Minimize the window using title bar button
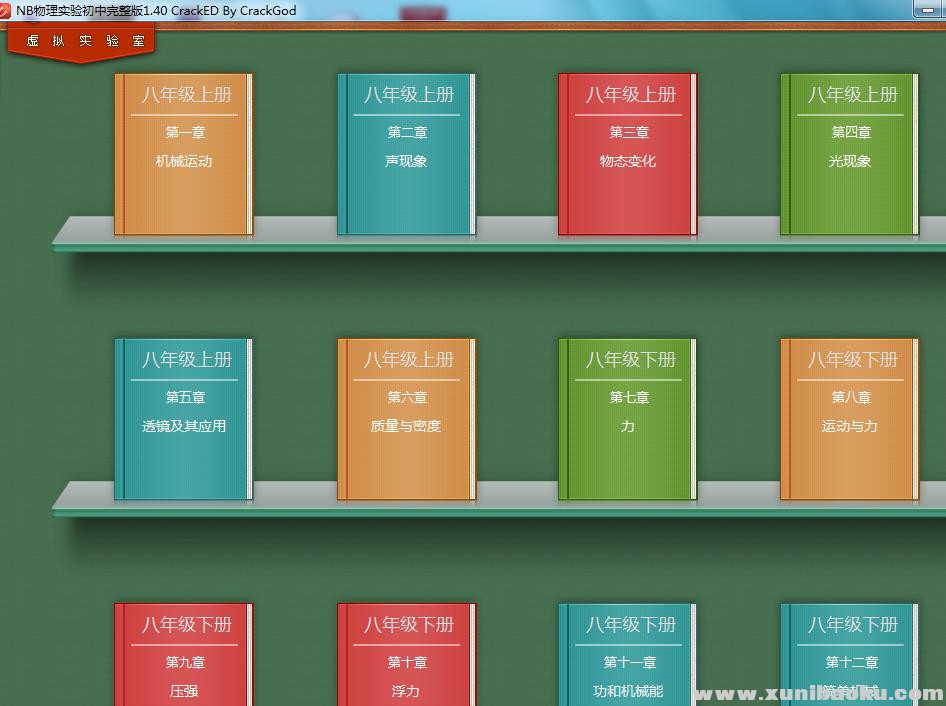This screenshot has height=706, width=946. (927, 9)
